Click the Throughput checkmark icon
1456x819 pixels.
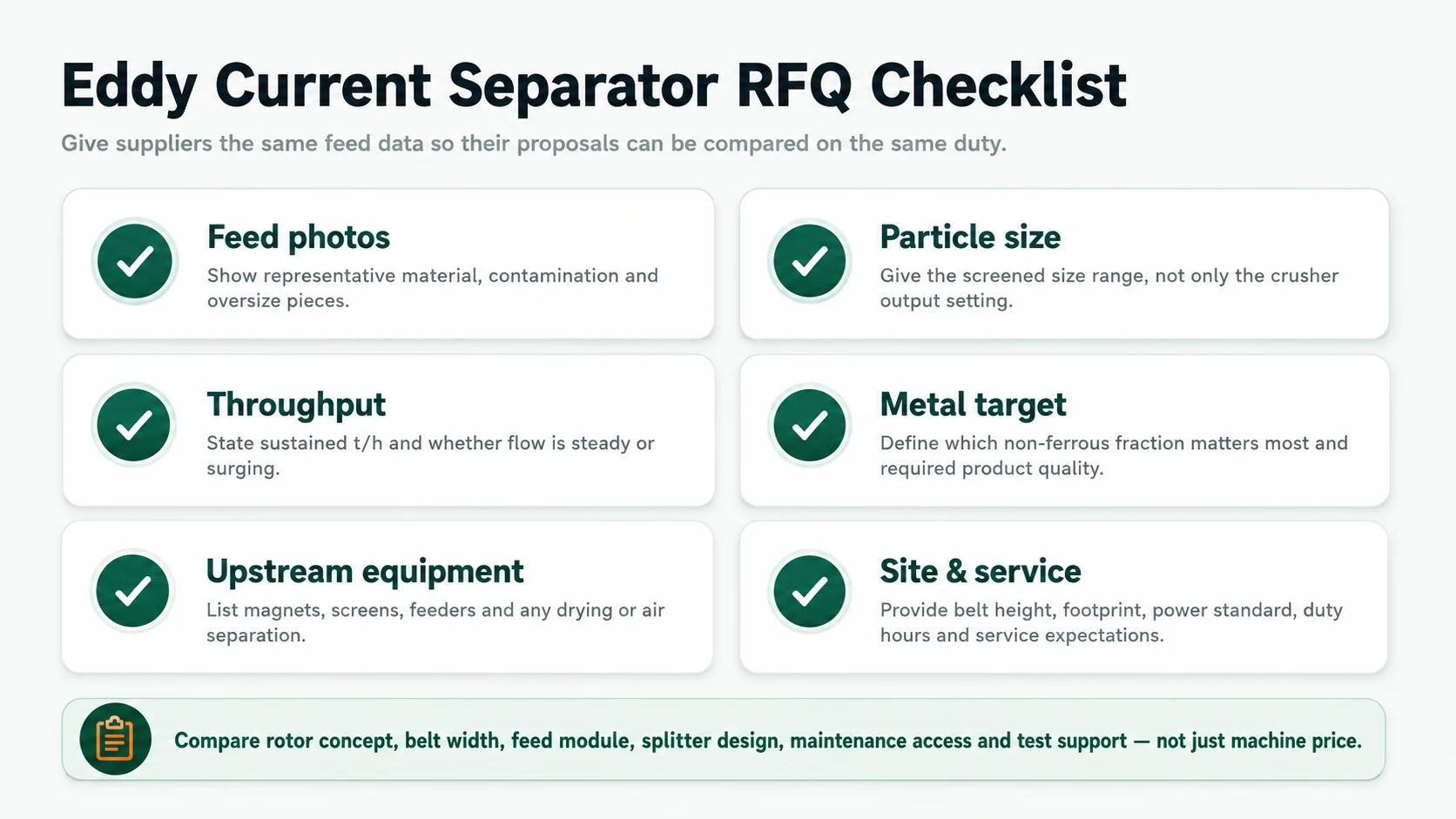[x=134, y=425]
